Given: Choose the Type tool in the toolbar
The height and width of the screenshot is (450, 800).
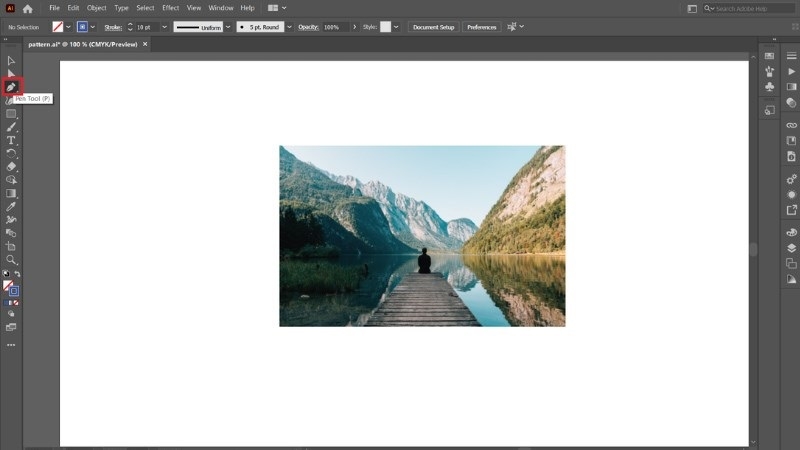Looking at the screenshot, I should pos(12,140).
